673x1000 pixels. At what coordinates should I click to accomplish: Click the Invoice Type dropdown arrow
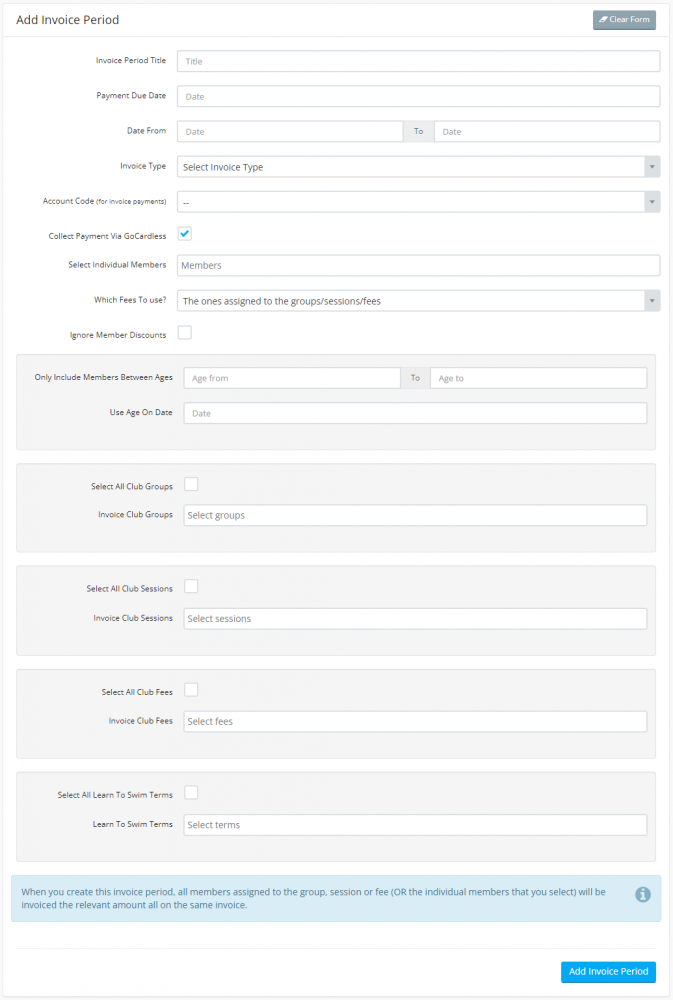pos(652,166)
